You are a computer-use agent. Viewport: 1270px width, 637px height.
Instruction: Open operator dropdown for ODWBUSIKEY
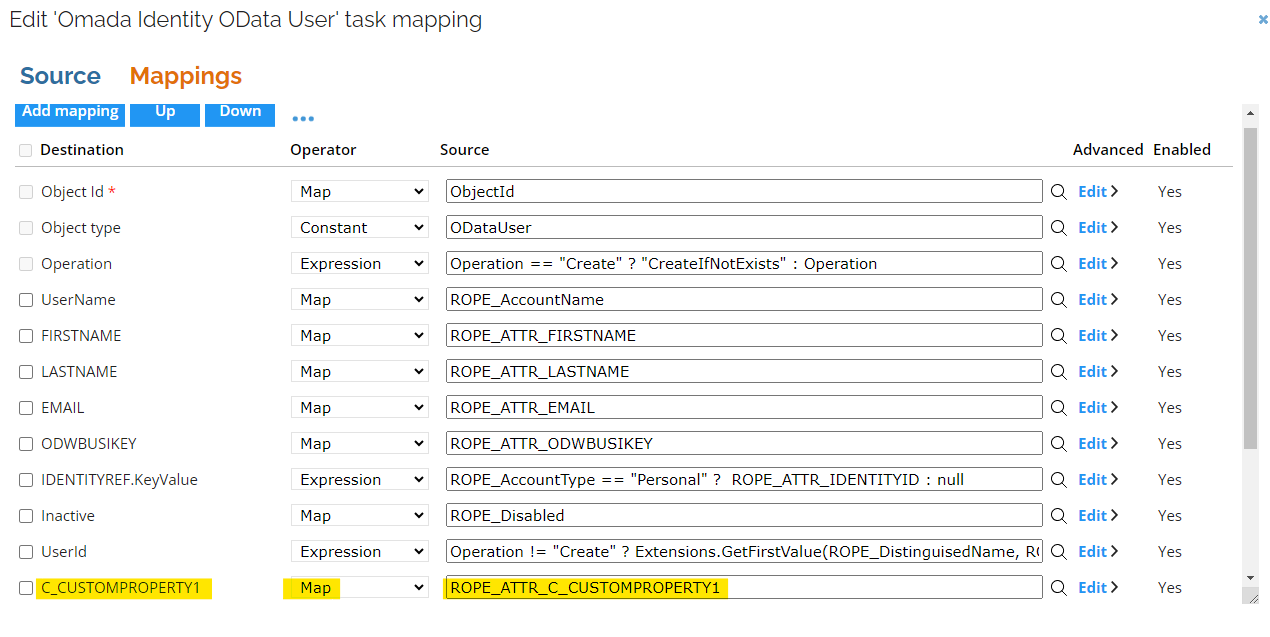[360, 444]
